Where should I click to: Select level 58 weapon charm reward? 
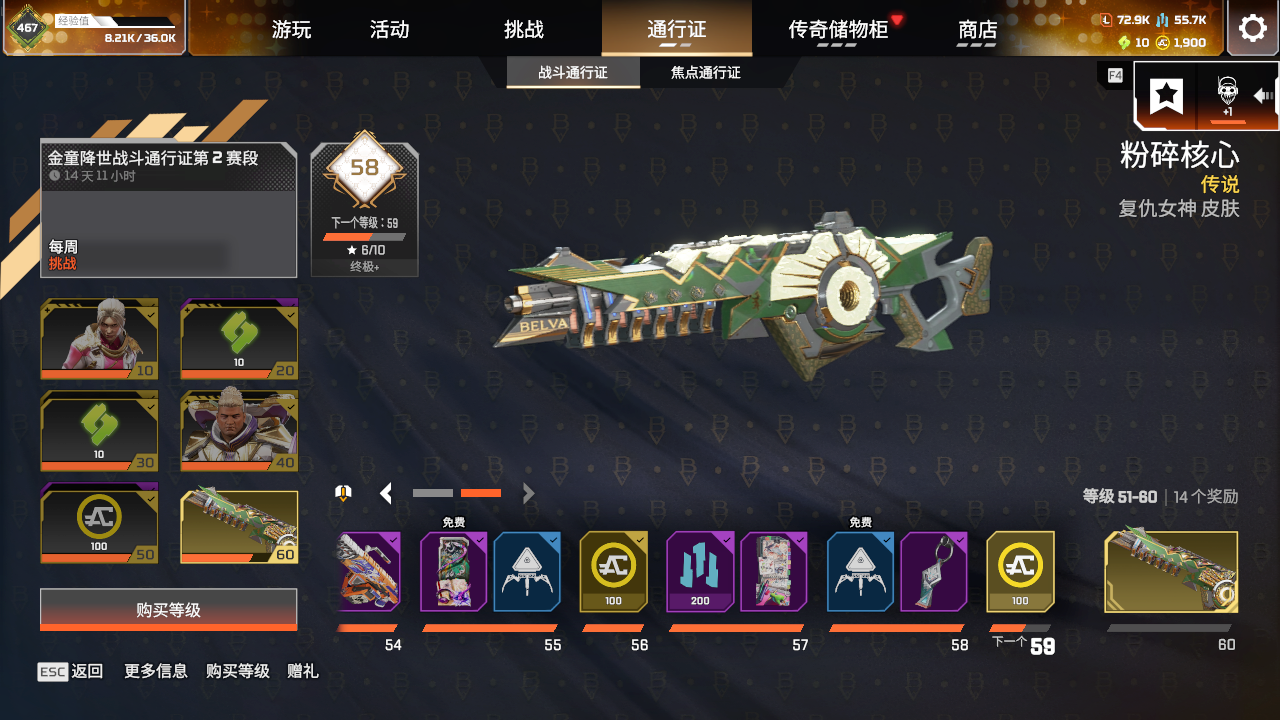click(934, 571)
